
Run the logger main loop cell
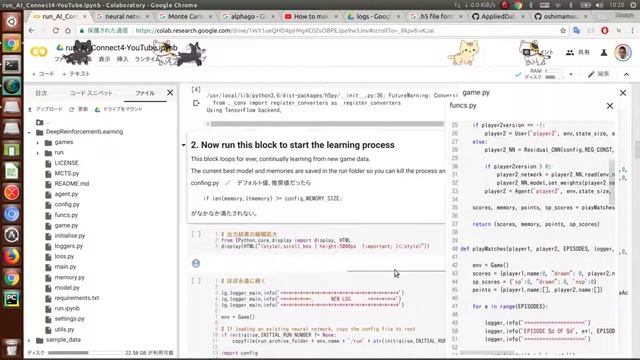tap(196, 280)
